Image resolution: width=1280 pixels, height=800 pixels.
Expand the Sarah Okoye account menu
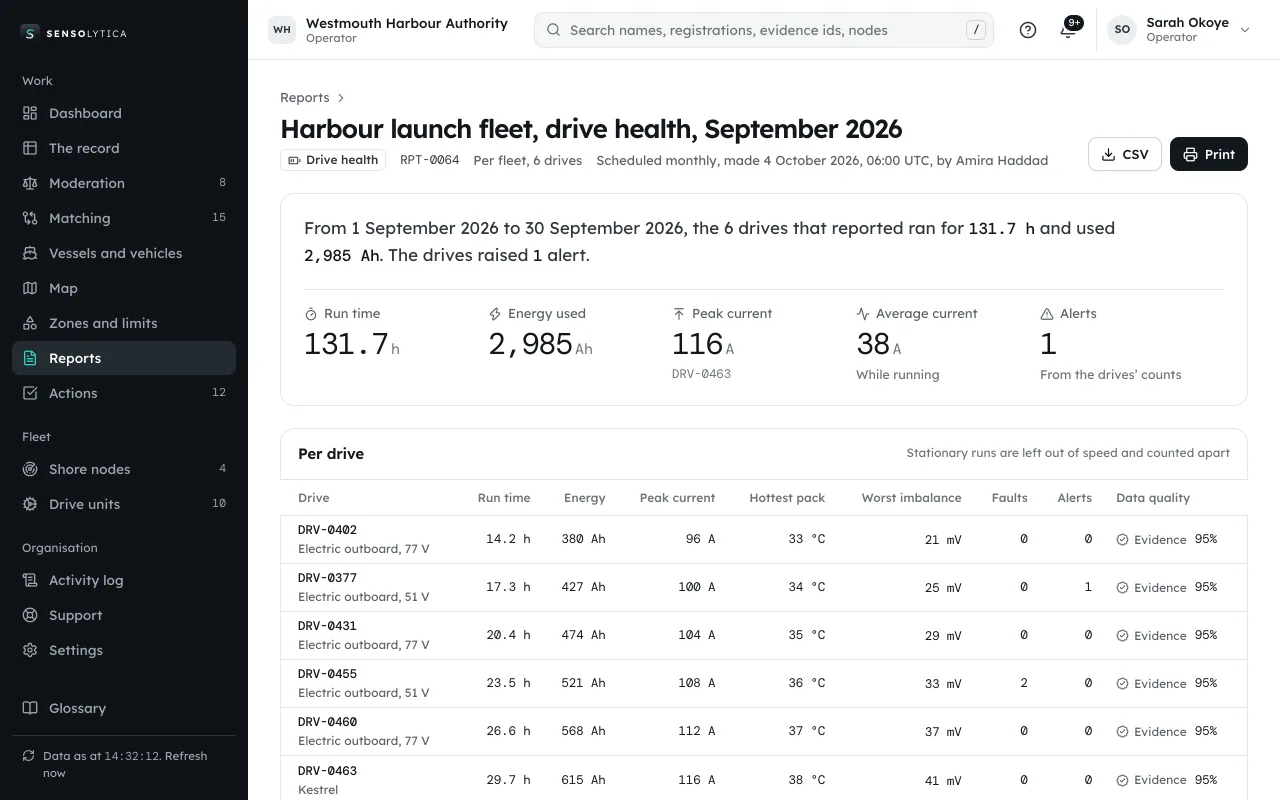click(x=1181, y=30)
